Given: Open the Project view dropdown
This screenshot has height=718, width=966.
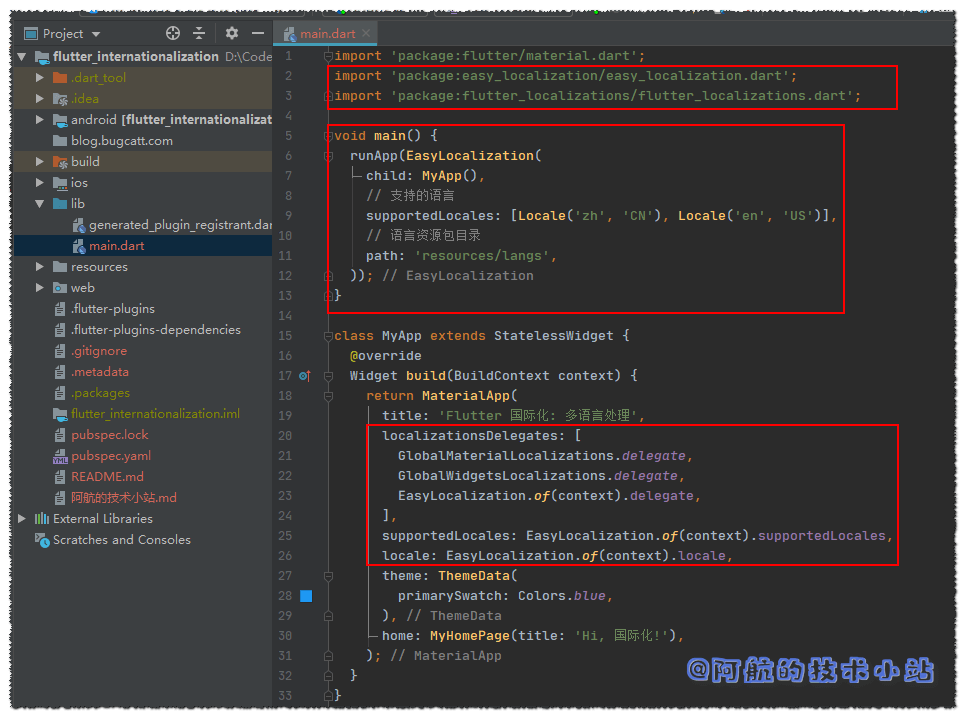Looking at the screenshot, I should (96, 33).
